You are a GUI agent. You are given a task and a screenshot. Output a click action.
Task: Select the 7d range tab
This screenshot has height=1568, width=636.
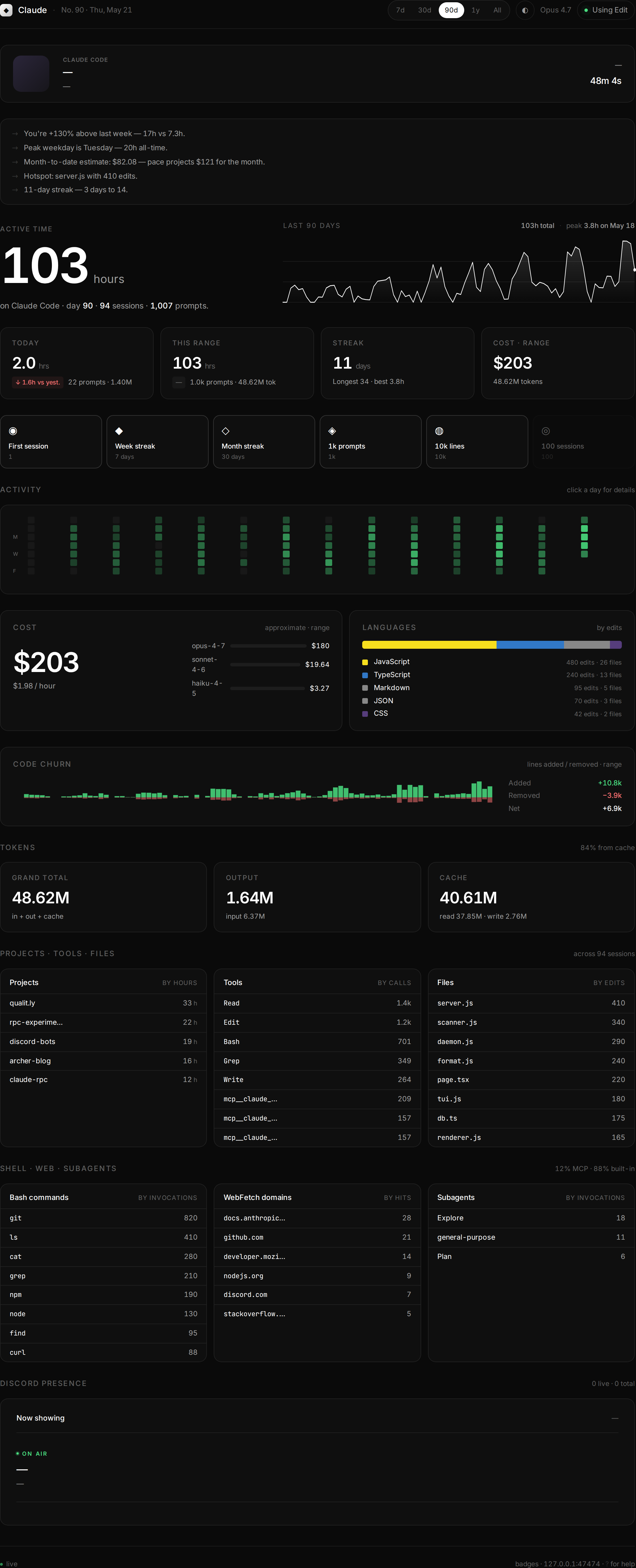(400, 10)
